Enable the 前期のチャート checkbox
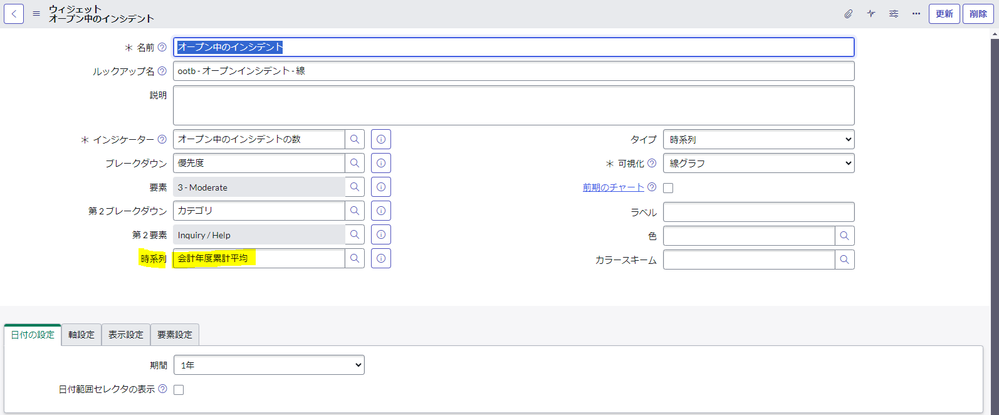This screenshot has height=415, width=999. [x=668, y=188]
